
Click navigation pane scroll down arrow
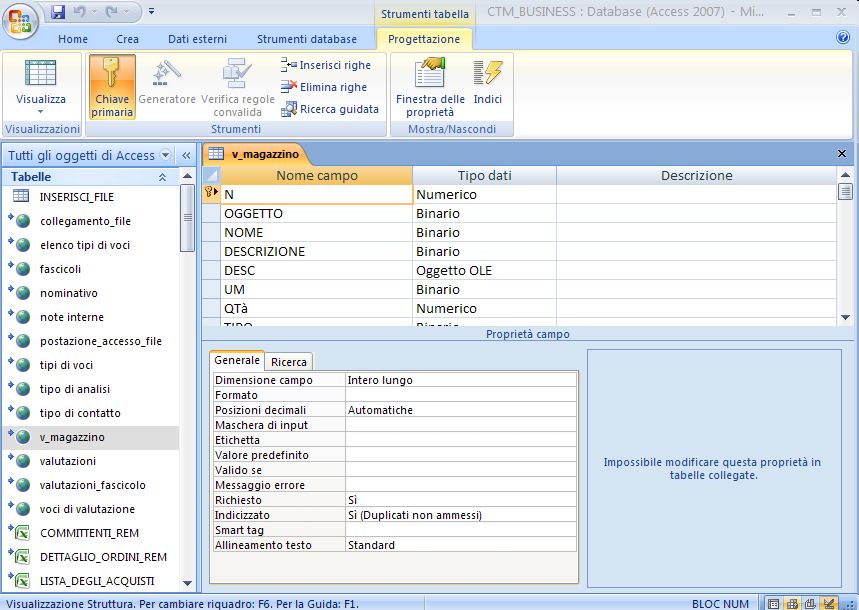point(187,583)
